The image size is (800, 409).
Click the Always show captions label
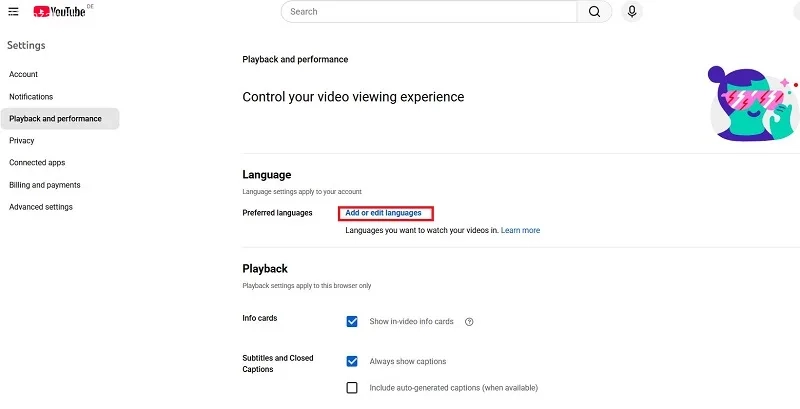pyautogui.click(x=408, y=362)
